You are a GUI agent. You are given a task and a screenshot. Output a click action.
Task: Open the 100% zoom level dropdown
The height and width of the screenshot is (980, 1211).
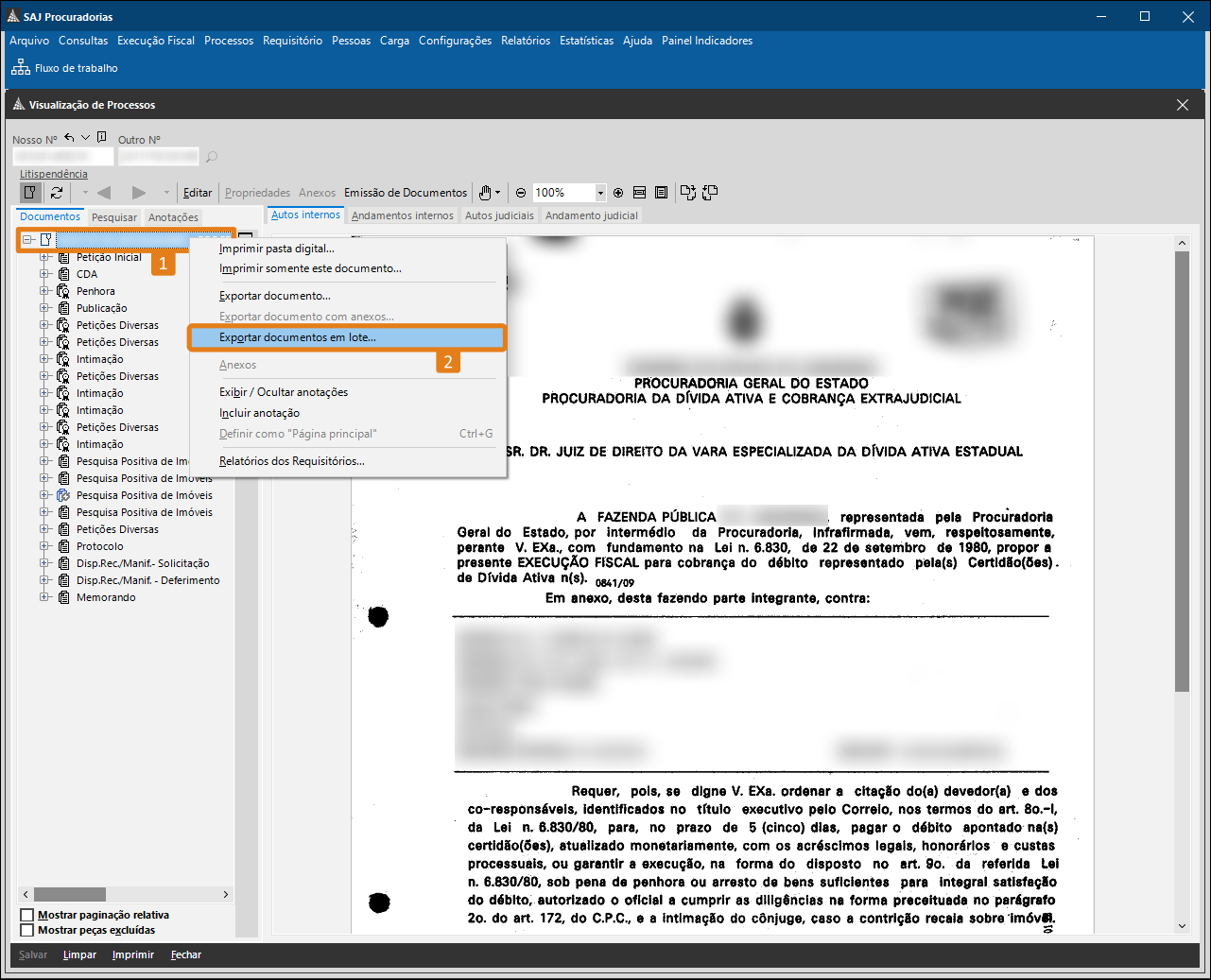point(600,193)
